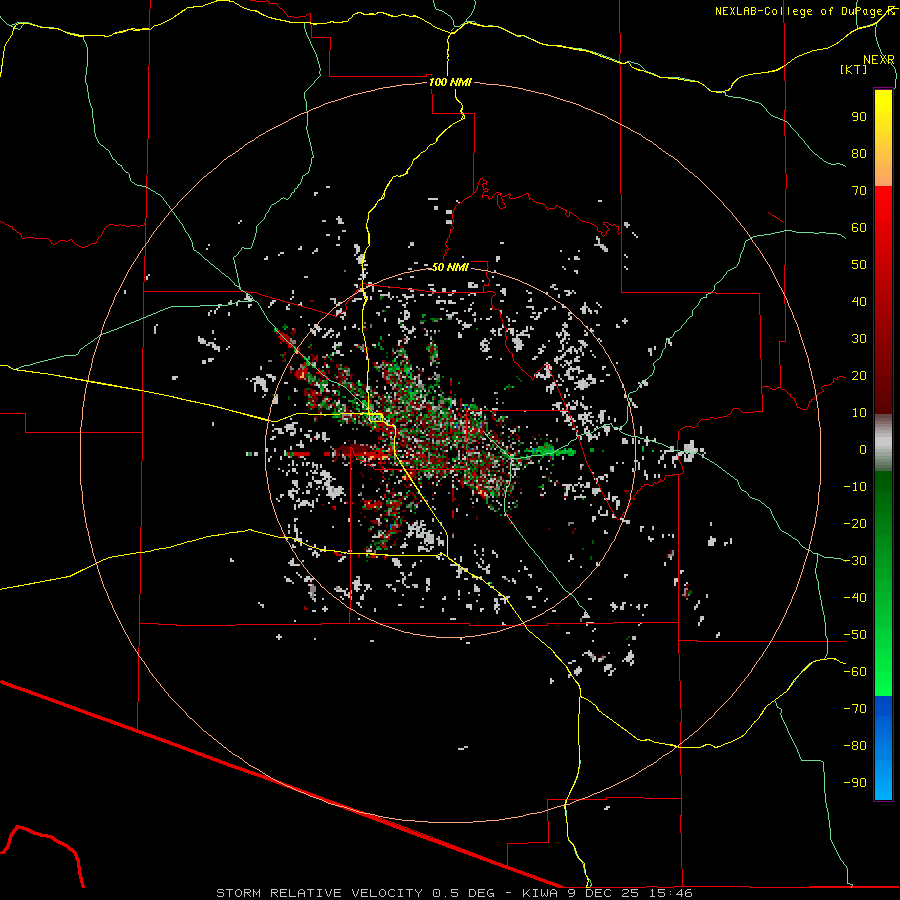Screen dimensions: 900x900
Task: Pick the gray near-zero segment of the color bar
Action: pos(883,443)
